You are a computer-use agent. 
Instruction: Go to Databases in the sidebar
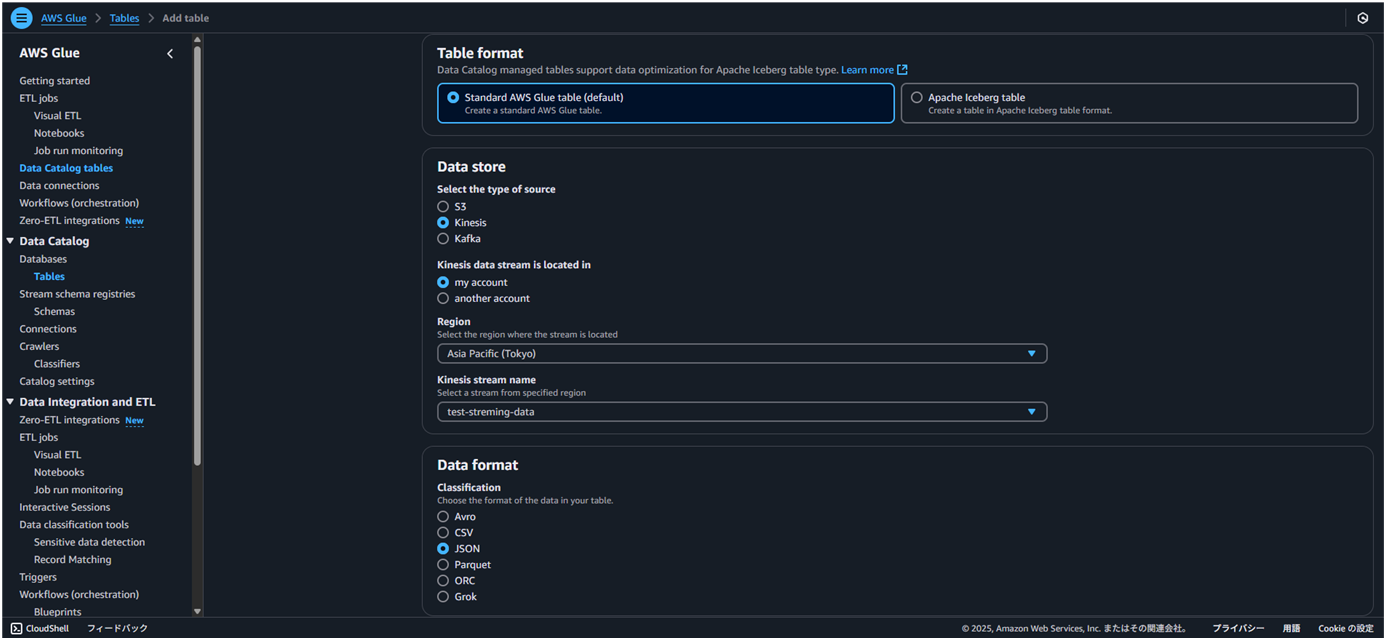click(43, 259)
